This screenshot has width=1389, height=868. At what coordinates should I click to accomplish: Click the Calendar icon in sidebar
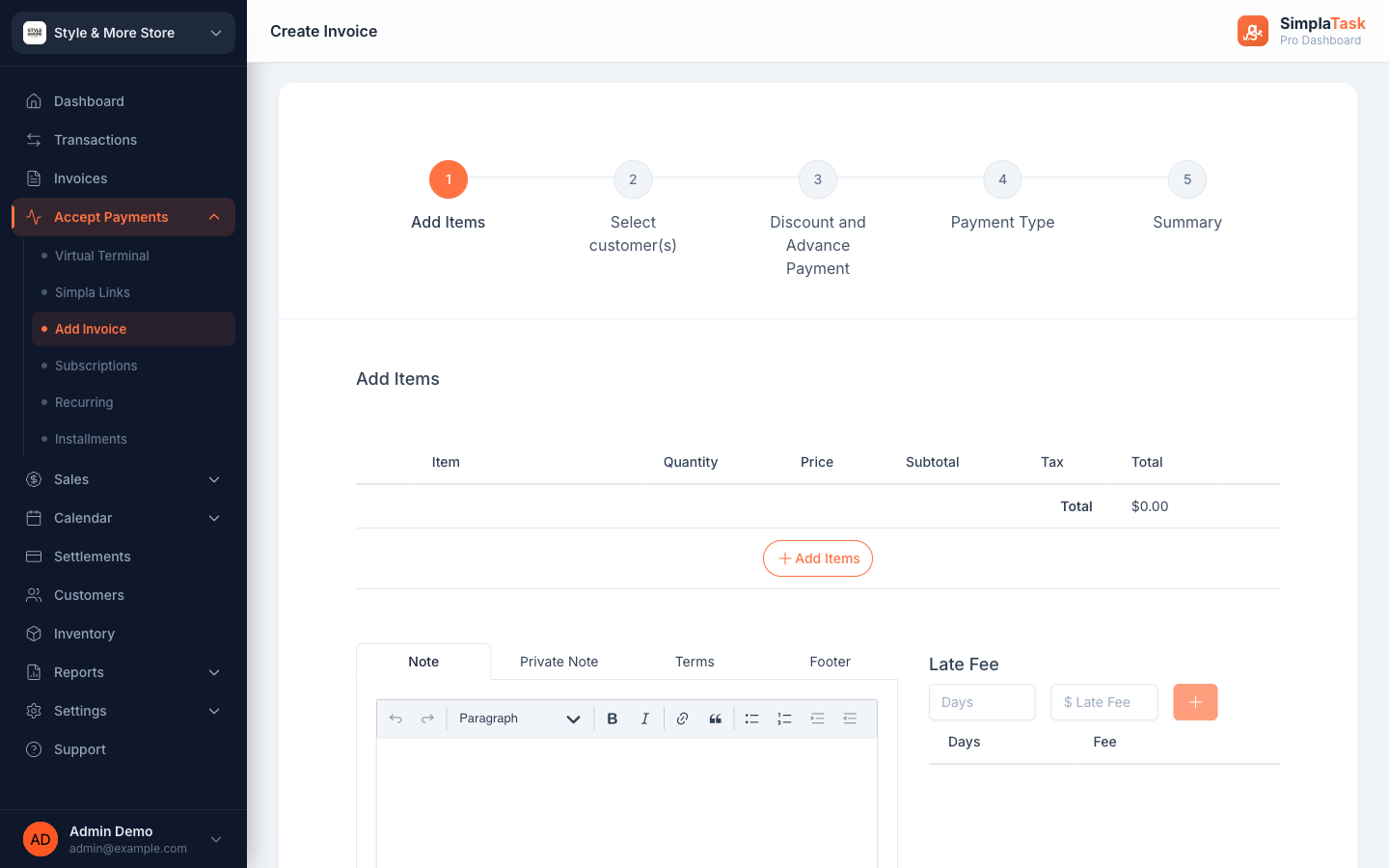(34, 518)
